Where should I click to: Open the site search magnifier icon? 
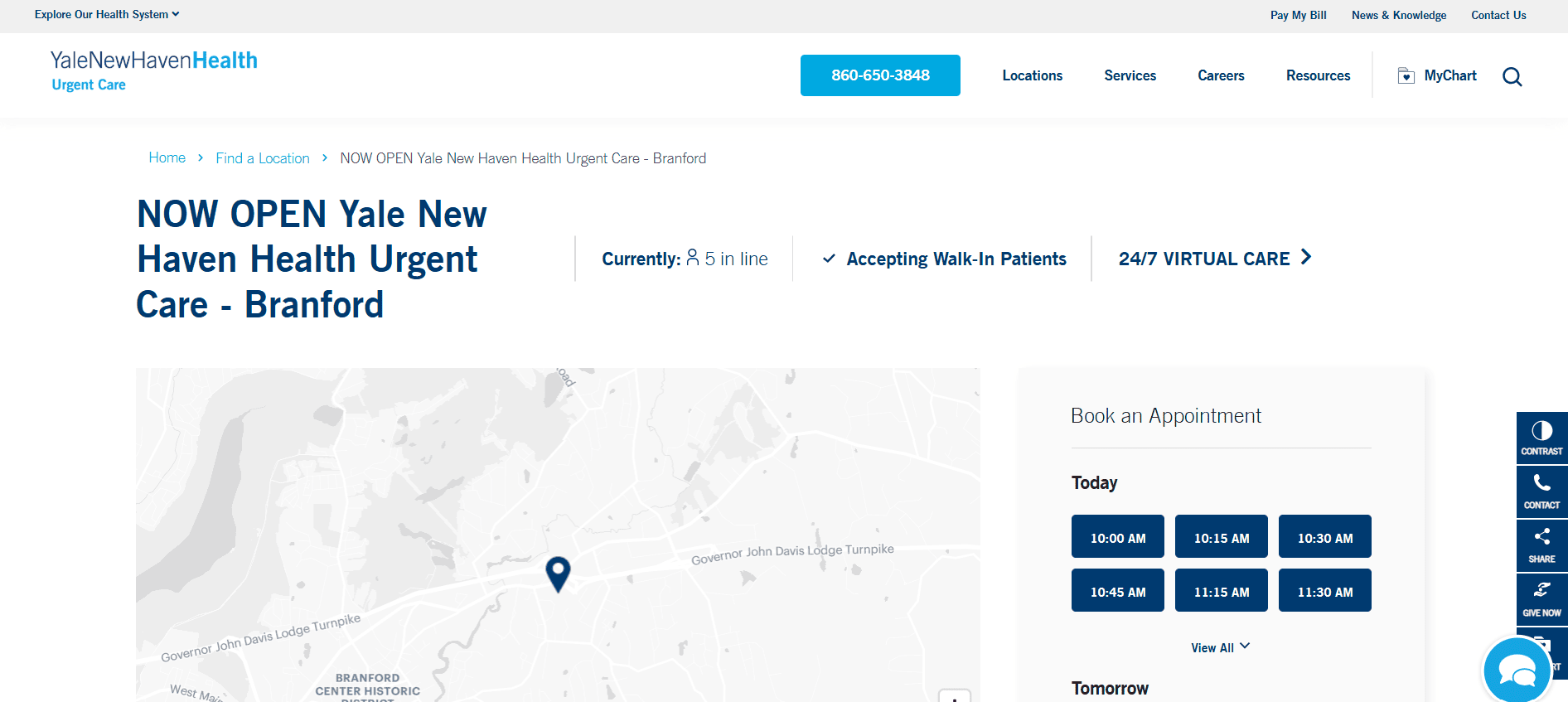coord(1512,76)
